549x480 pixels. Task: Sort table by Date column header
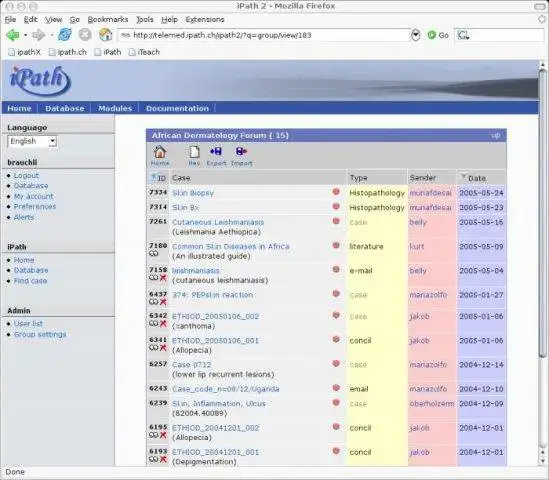(476, 178)
